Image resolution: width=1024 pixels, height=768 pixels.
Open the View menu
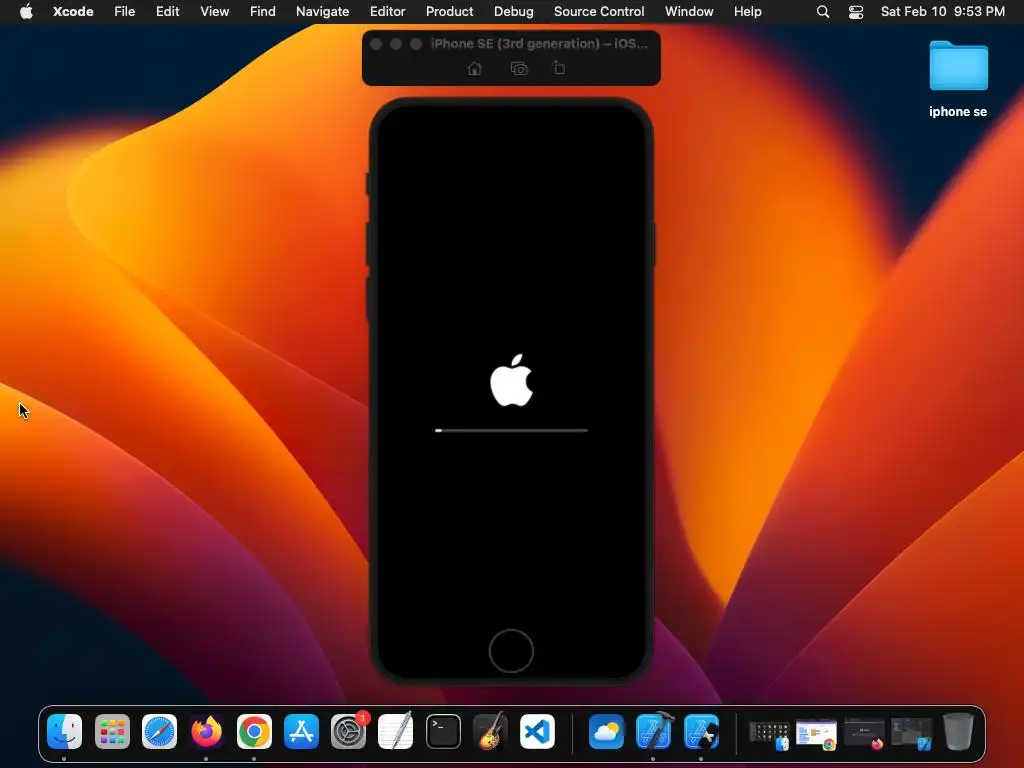click(215, 11)
